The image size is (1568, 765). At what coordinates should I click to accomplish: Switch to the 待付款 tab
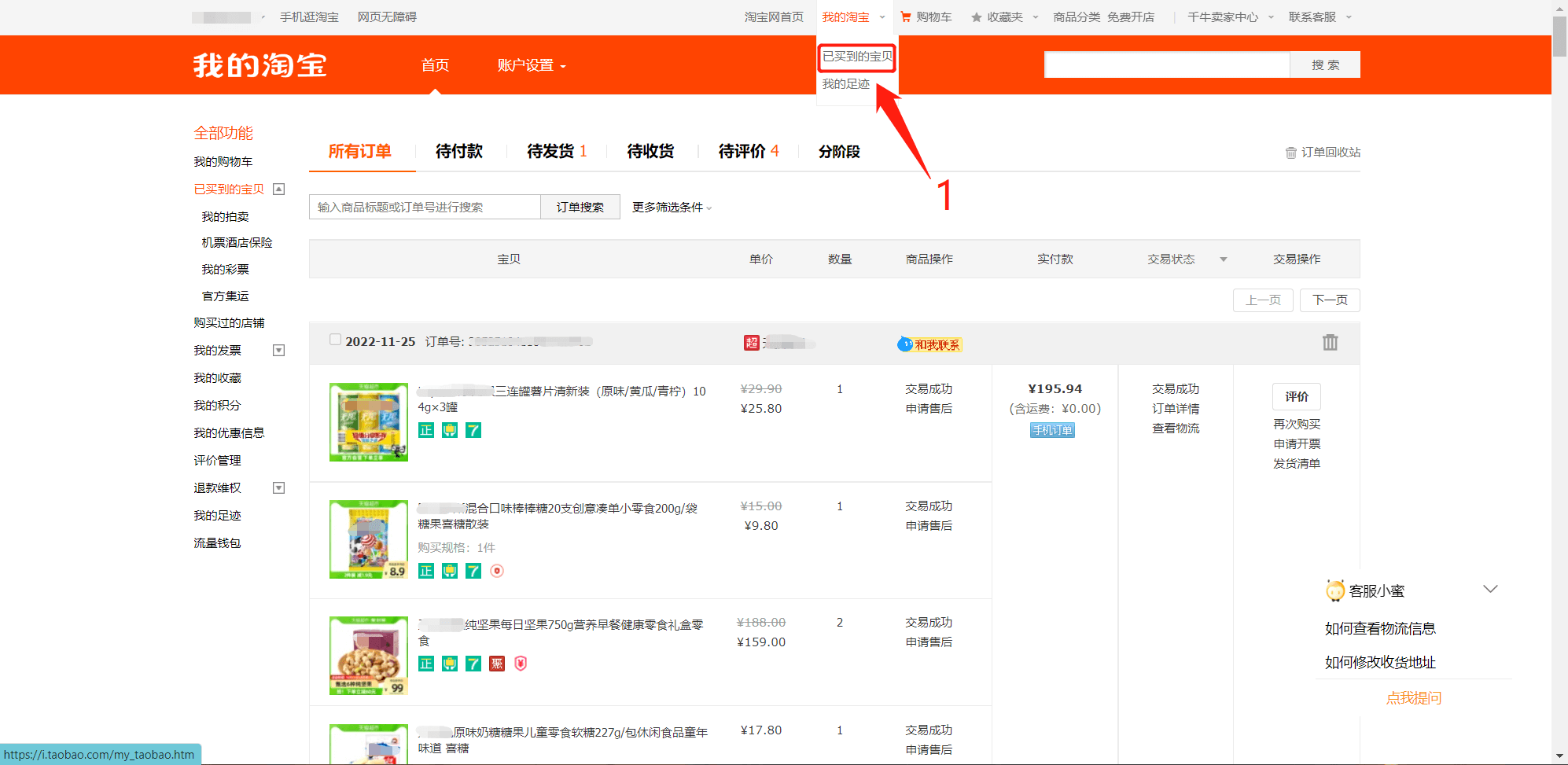coord(459,151)
